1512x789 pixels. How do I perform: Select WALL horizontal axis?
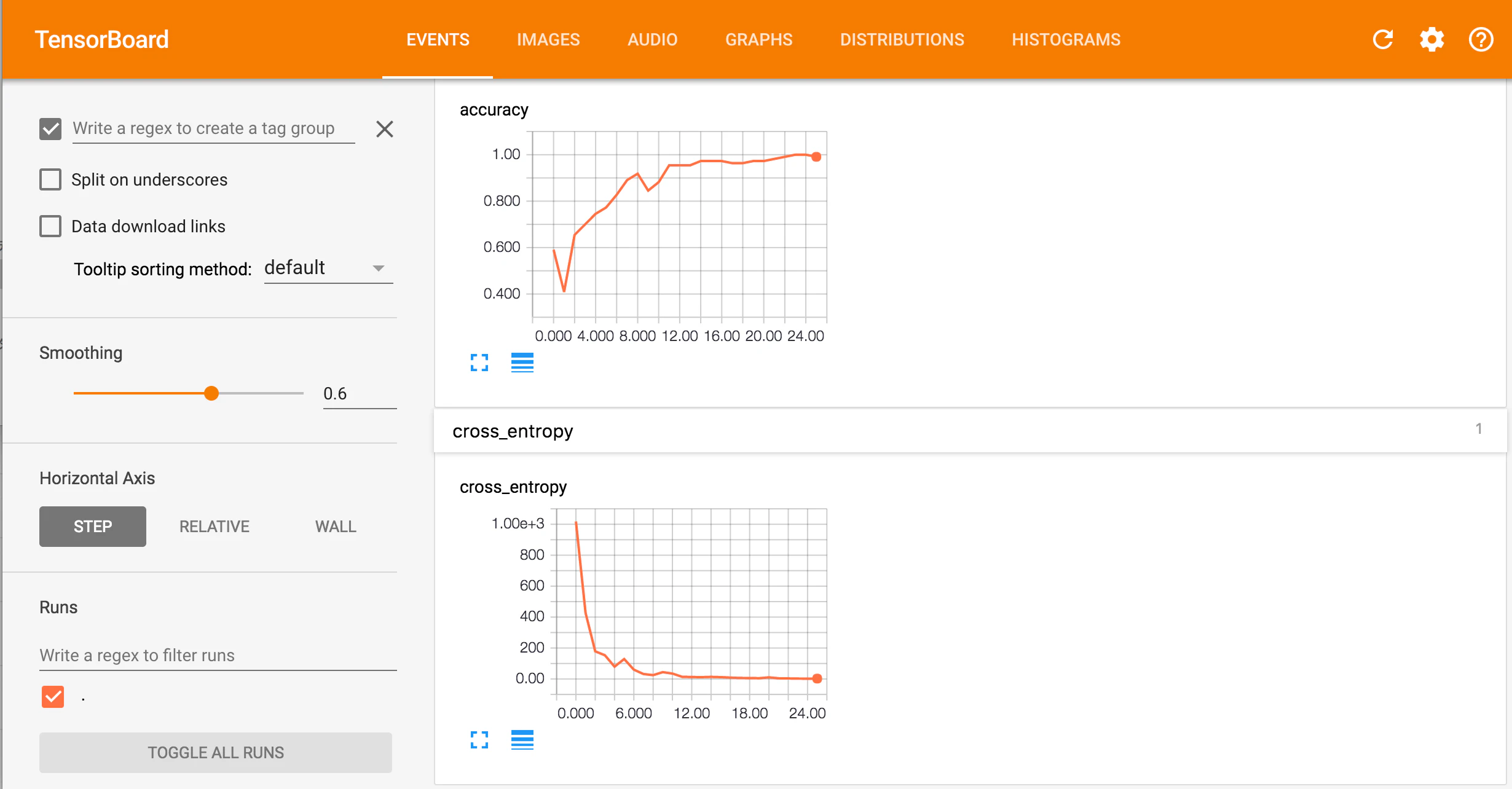[x=336, y=527]
